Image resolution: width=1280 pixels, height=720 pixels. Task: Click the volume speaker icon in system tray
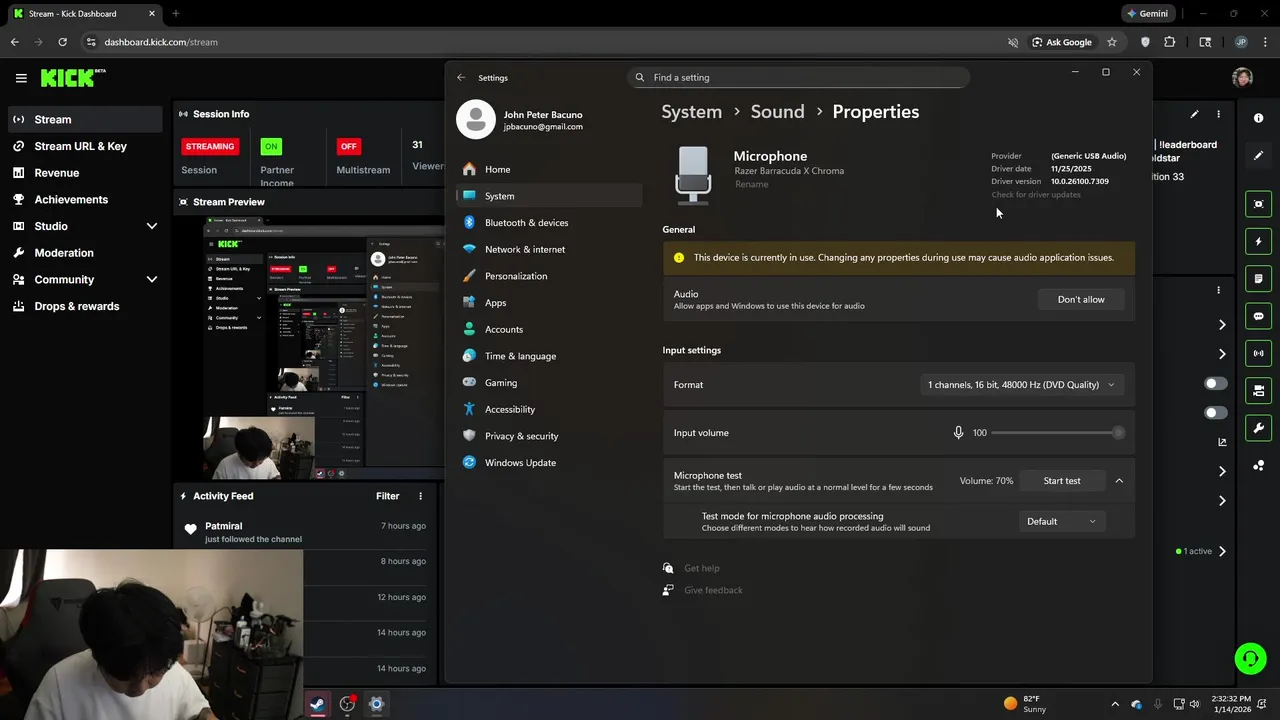[1194, 704]
